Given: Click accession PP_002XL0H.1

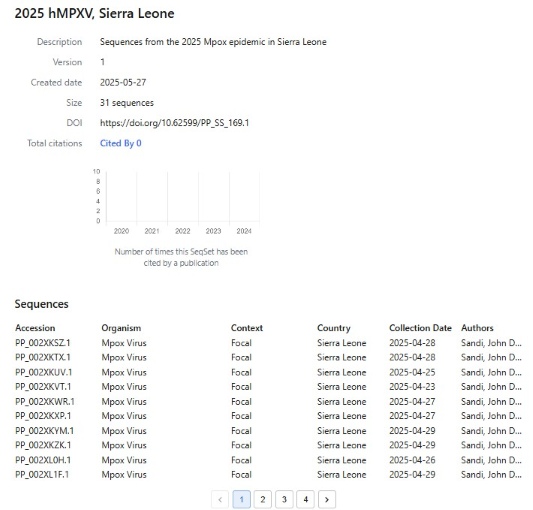Looking at the screenshot, I should (43, 460).
